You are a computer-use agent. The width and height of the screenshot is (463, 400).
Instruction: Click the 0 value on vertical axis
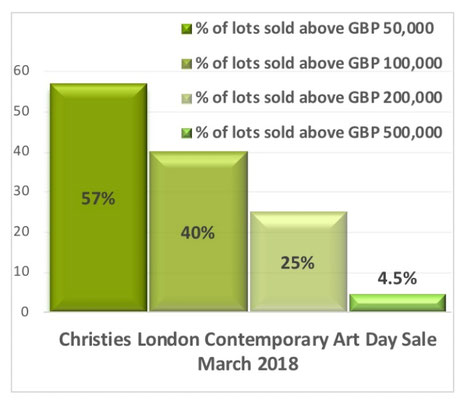25,312
